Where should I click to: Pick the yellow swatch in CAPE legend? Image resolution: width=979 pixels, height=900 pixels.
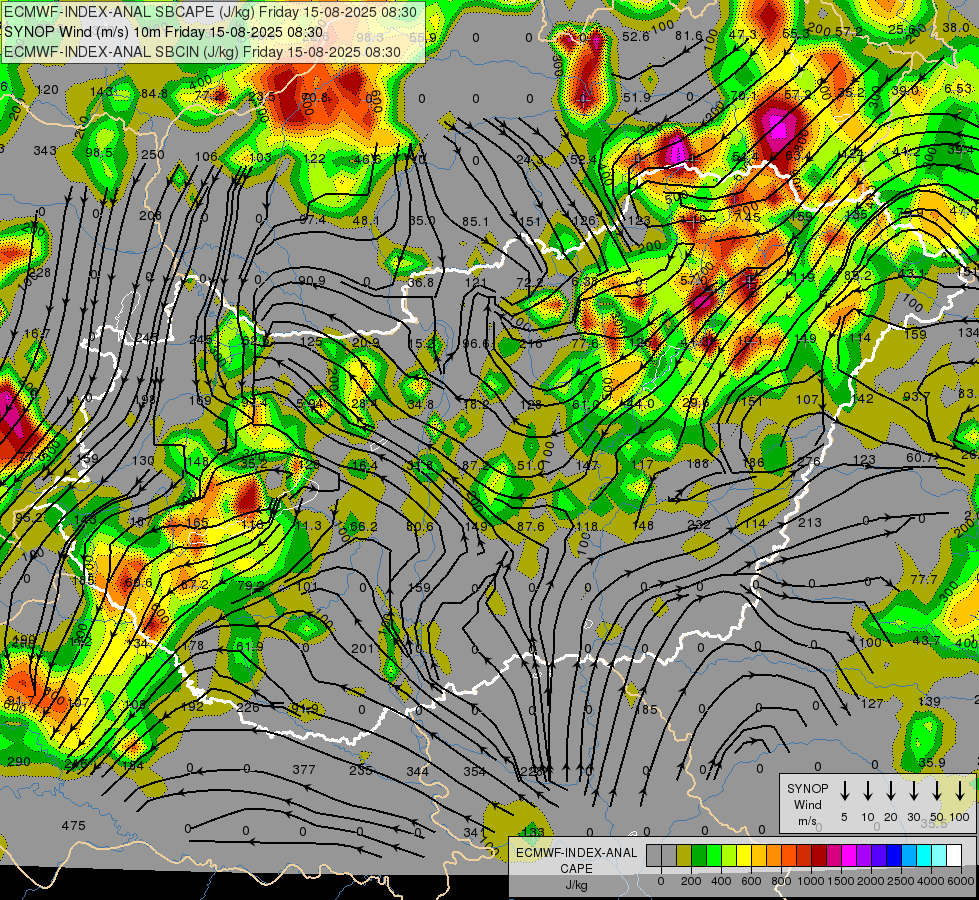click(744, 855)
